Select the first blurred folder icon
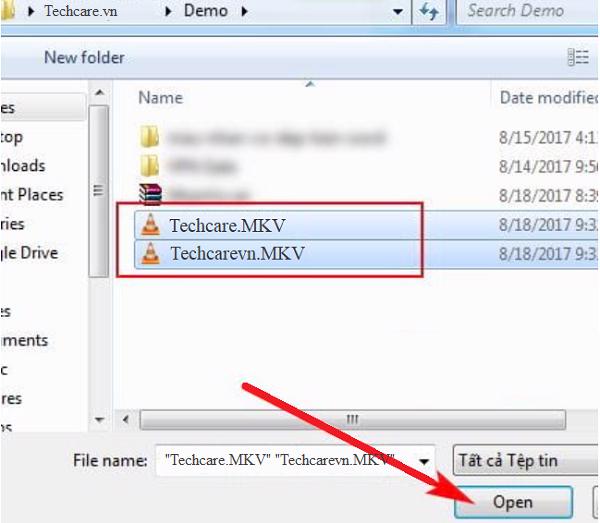Screen dimensions: 600x523 pyautogui.click(x=149, y=137)
